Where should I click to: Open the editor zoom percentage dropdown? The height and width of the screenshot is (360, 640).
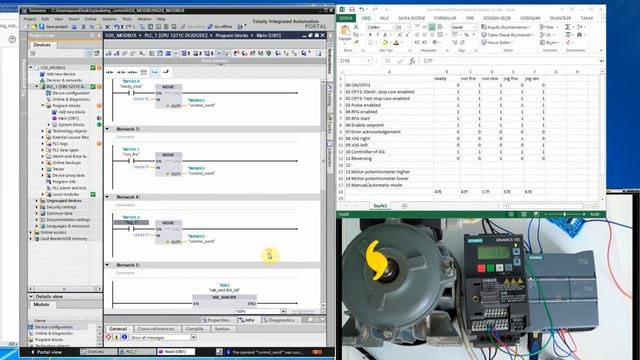(283, 311)
